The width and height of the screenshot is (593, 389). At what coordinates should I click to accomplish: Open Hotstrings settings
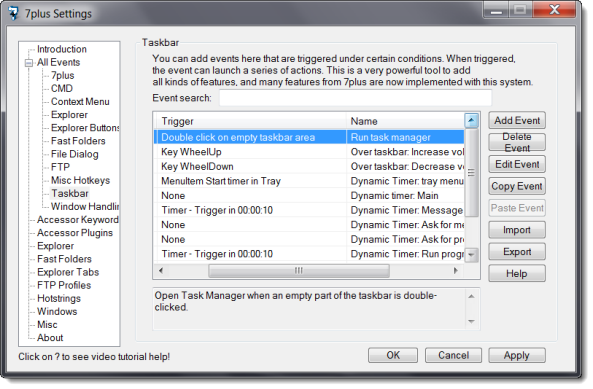click(59, 299)
